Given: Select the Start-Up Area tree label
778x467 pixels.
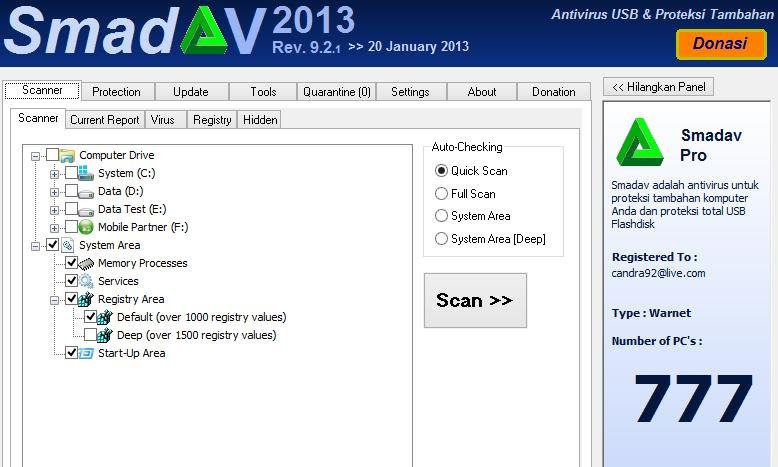Looking at the screenshot, I should pos(131,353).
